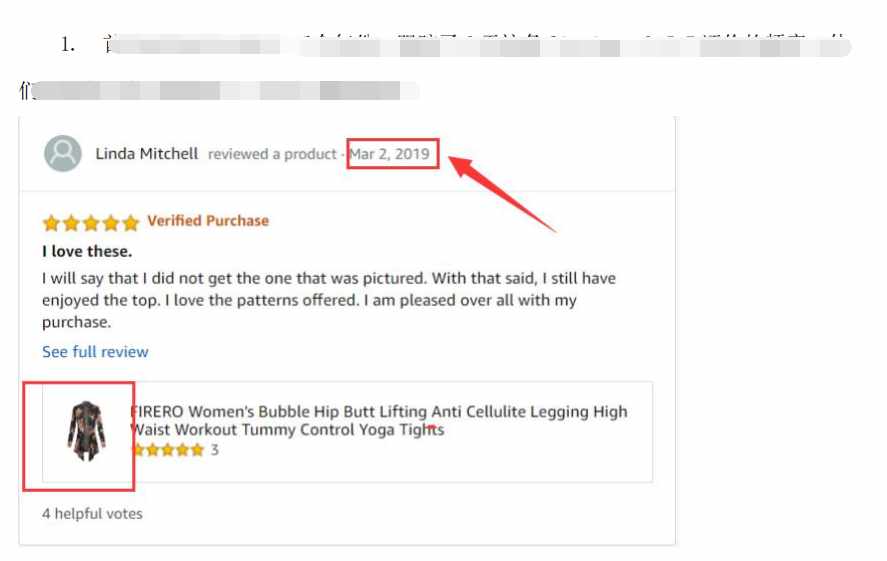This screenshot has height=561, width=887.
Task: Click the five-star review rating
Action: click(x=91, y=223)
